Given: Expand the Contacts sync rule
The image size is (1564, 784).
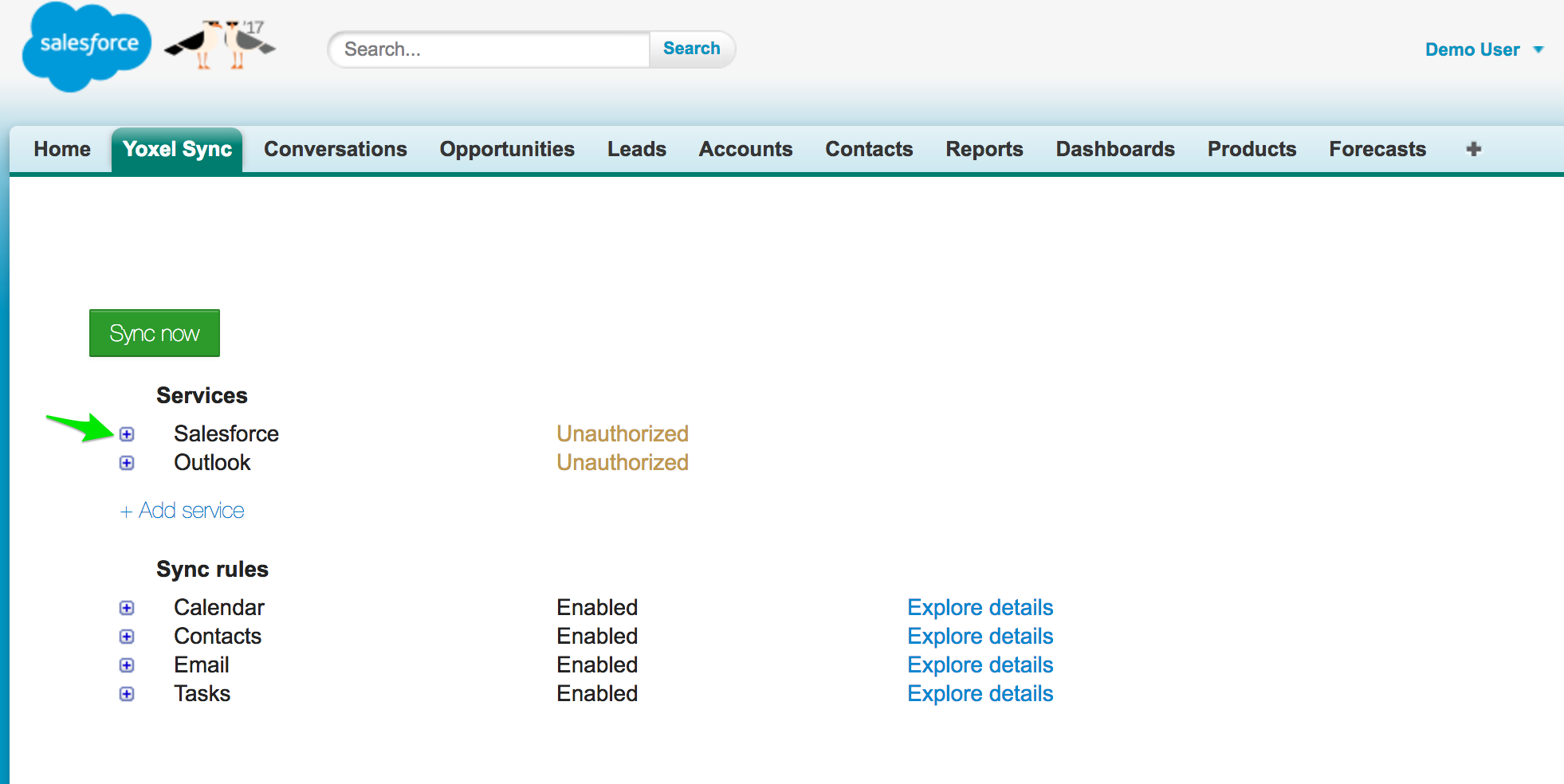Looking at the screenshot, I should [x=127, y=637].
